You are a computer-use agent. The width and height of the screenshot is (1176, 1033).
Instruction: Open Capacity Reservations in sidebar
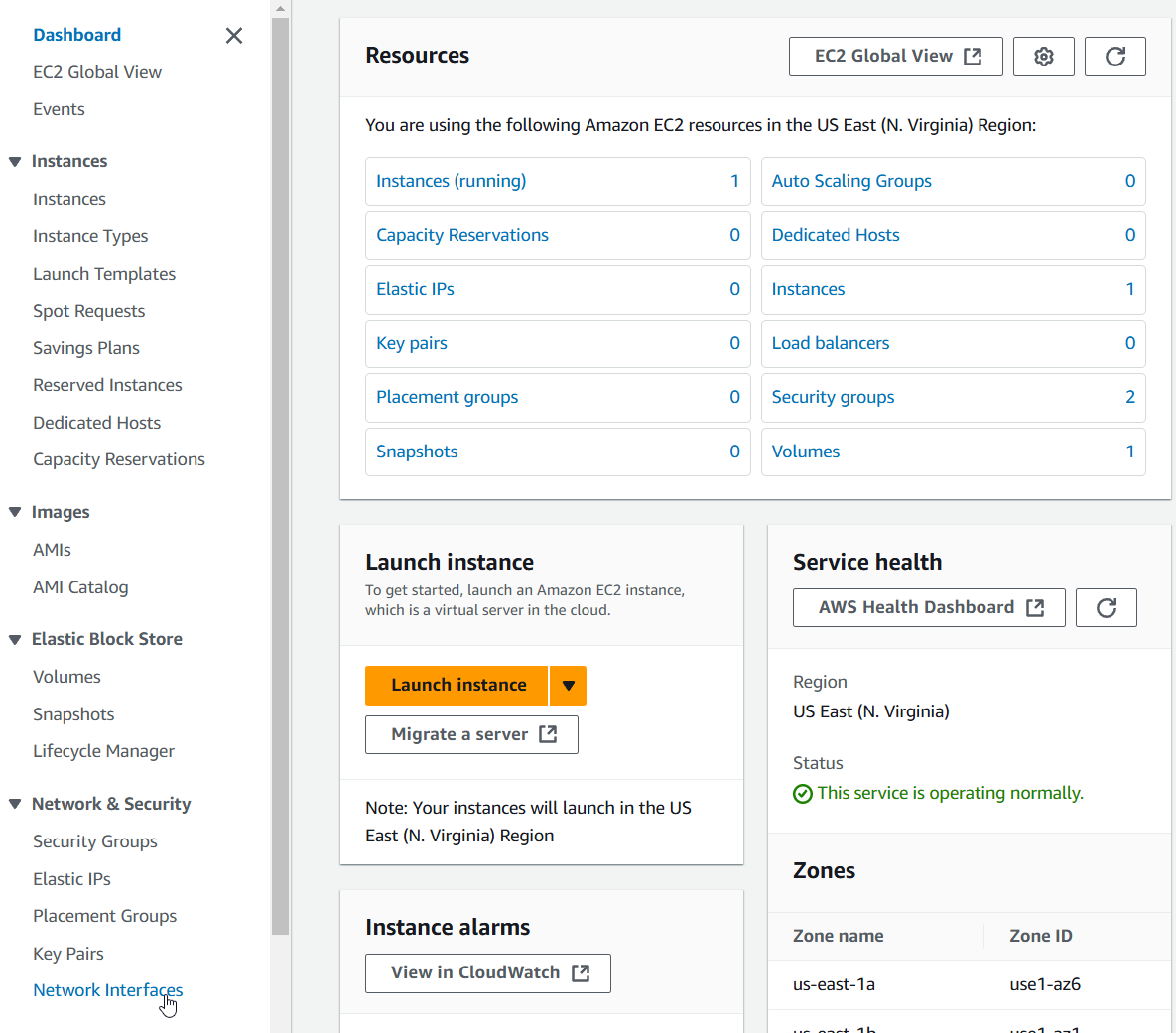click(x=118, y=459)
